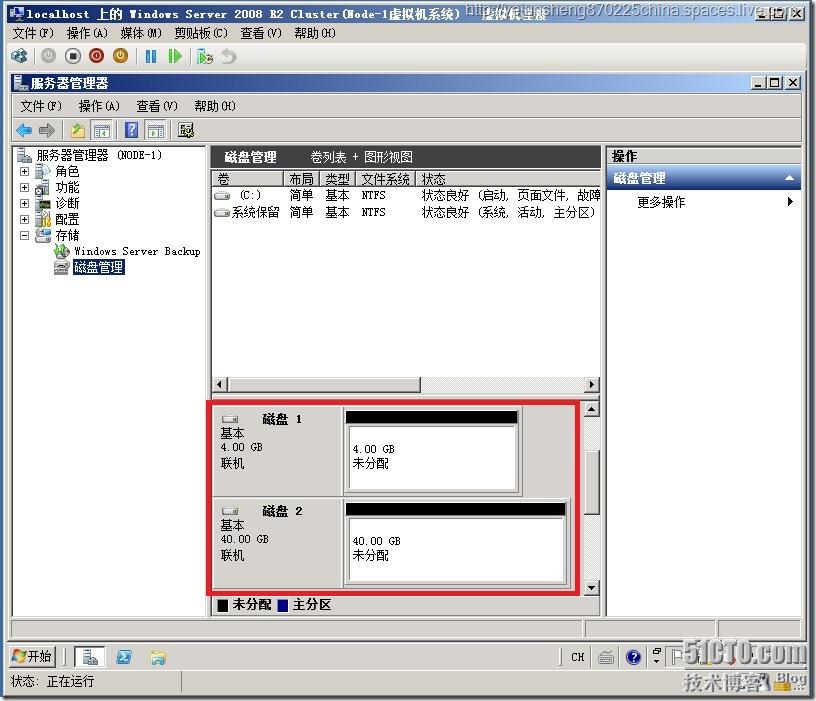This screenshot has height=701, width=816.
Task: Go back with the blue arrow
Action: tap(24, 130)
